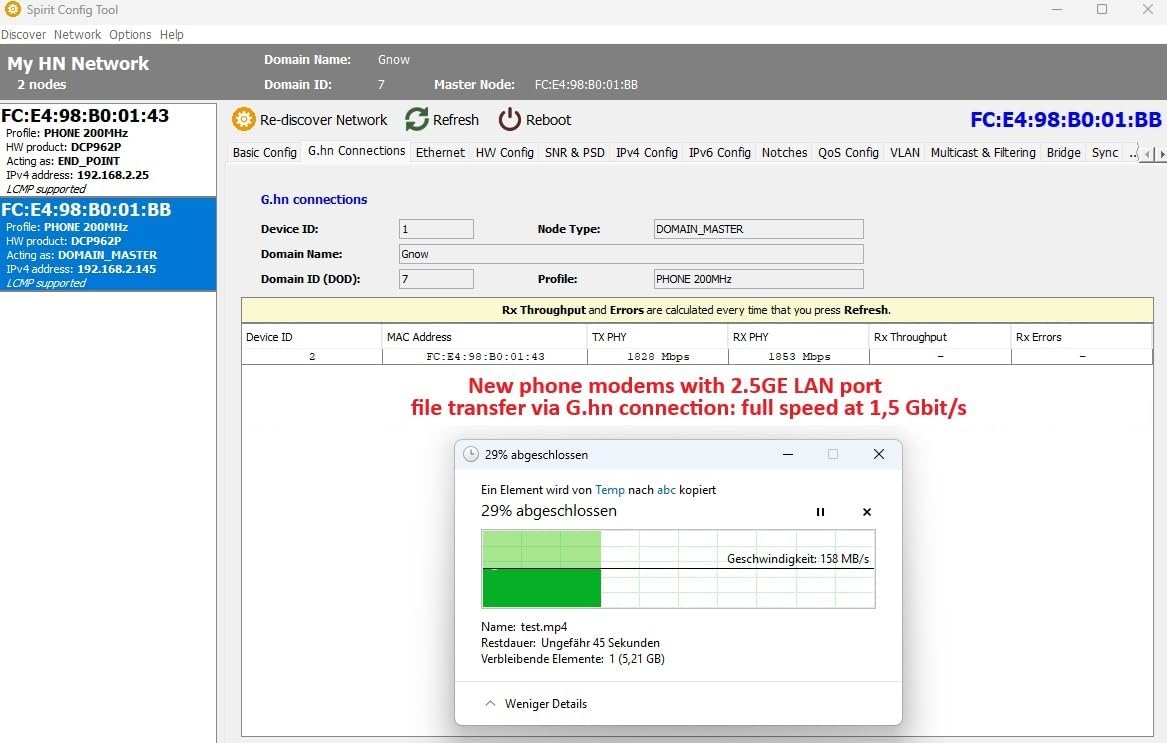
Task: Click the copy progress speed graph
Action: (678, 570)
